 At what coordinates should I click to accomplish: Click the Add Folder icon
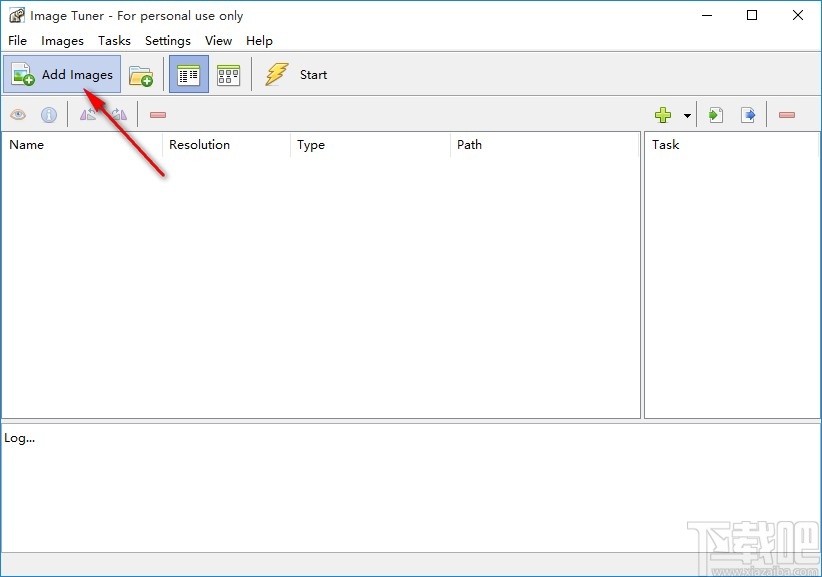pyautogui.click(x=141, y=75)
